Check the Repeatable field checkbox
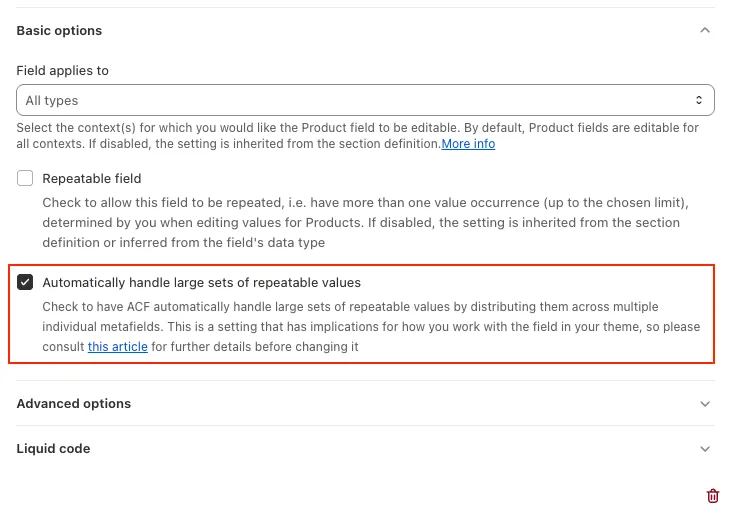Image resolution: width=732 pixels, height=516 pixels. (25, 178)
